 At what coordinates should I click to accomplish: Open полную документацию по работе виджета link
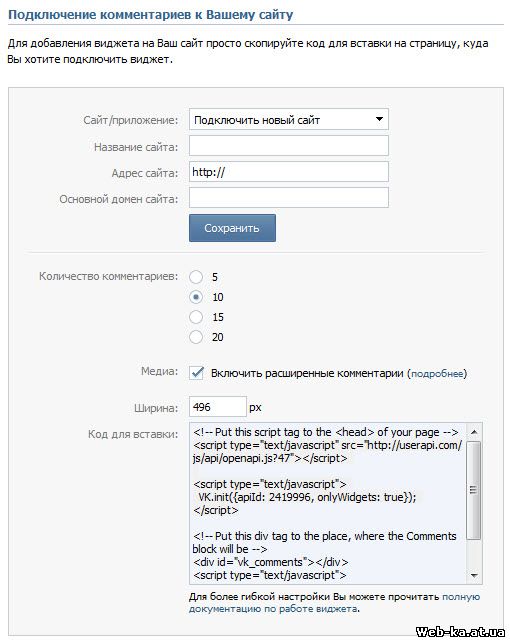click(334, 603)
